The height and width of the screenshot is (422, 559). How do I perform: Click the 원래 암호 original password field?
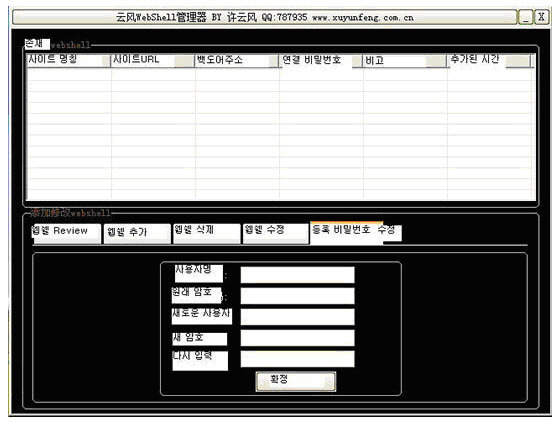tap(297, 296)
